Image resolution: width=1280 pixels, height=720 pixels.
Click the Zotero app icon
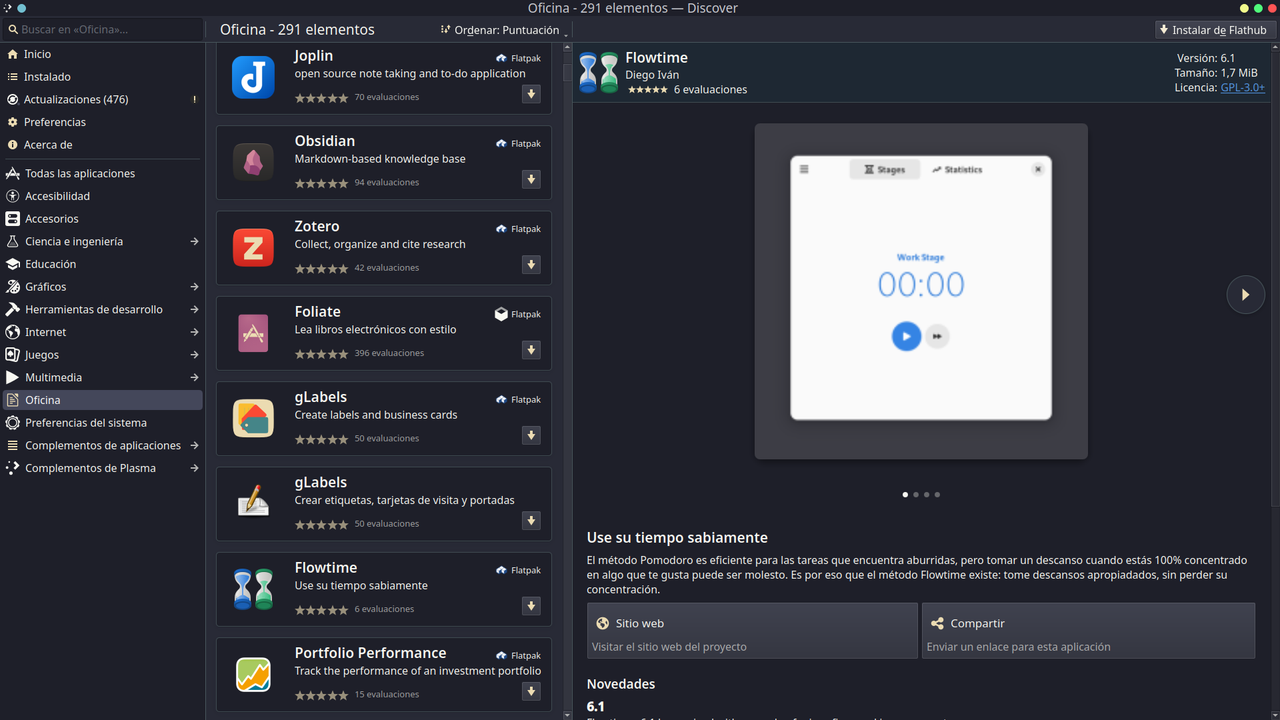click(x=253, y=247)
